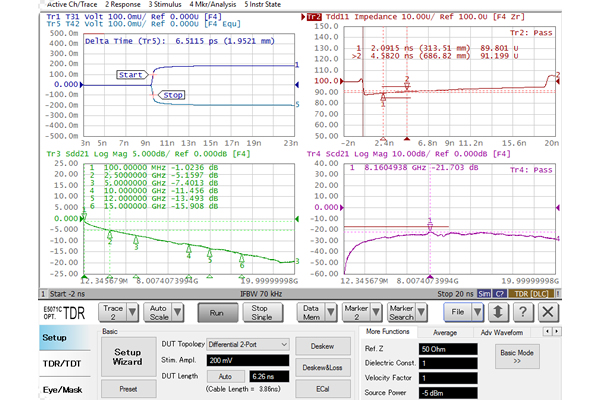
Task: Open the Data Mem menu
Action: [x=314, y=314]
